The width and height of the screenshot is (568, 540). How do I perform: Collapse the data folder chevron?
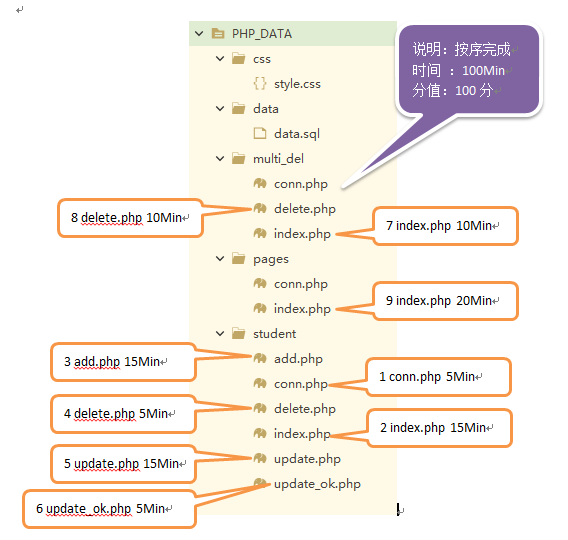220,109
